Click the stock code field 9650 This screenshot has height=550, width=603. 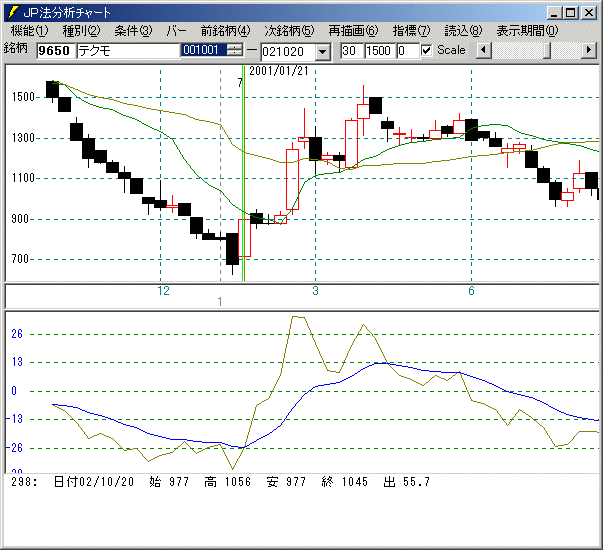[x=55, y=51]
